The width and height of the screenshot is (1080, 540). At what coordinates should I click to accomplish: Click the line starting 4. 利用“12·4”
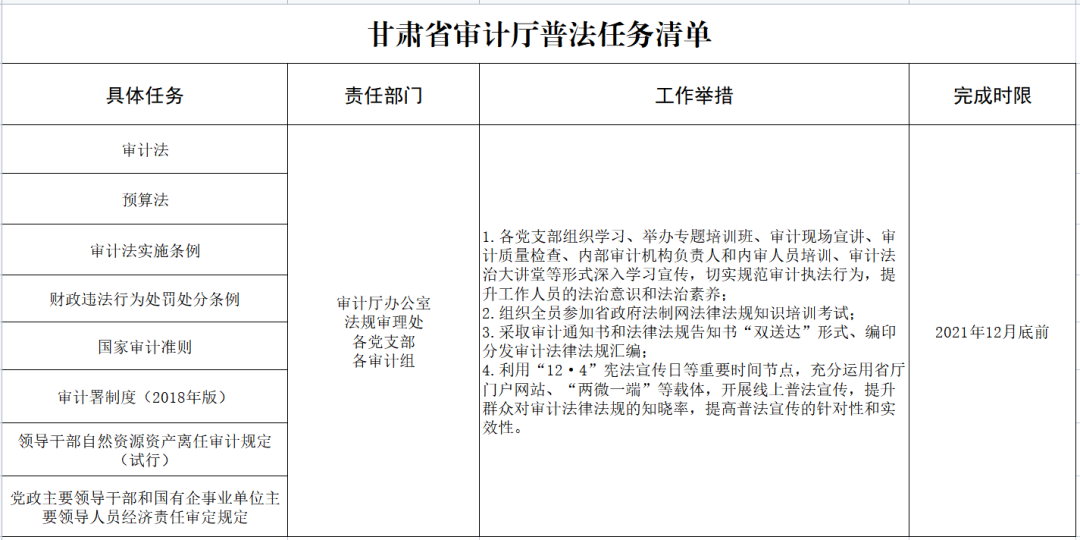point(694,371)
